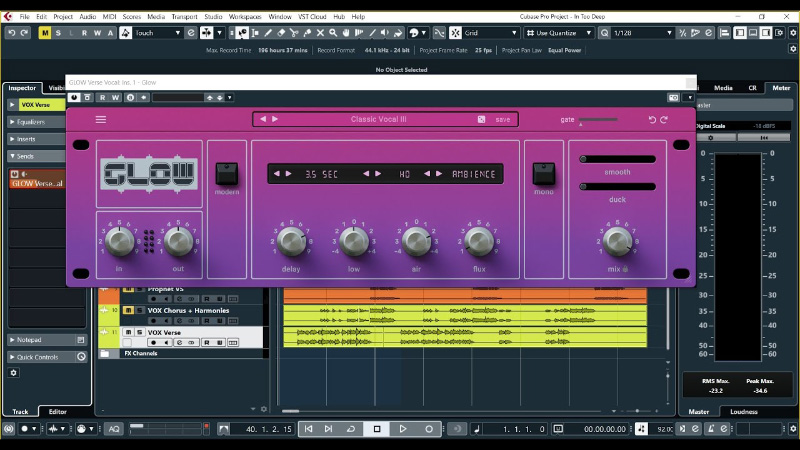Select the Comp hand tool
800x450 pixels.
(346, 33)
